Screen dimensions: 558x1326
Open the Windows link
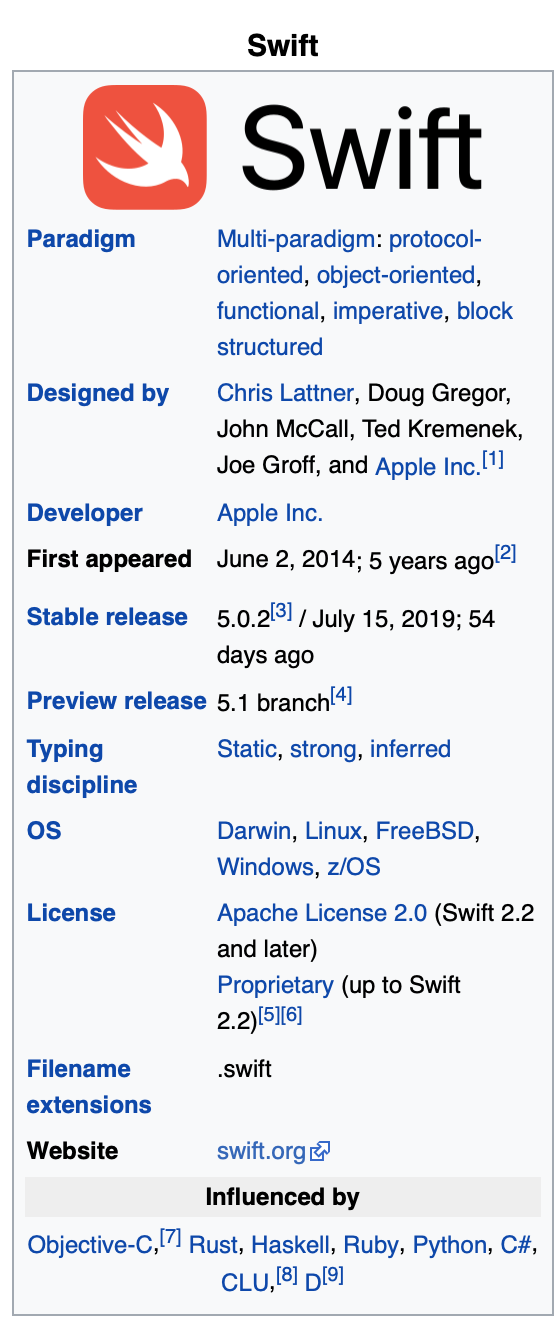click(266, 867)
